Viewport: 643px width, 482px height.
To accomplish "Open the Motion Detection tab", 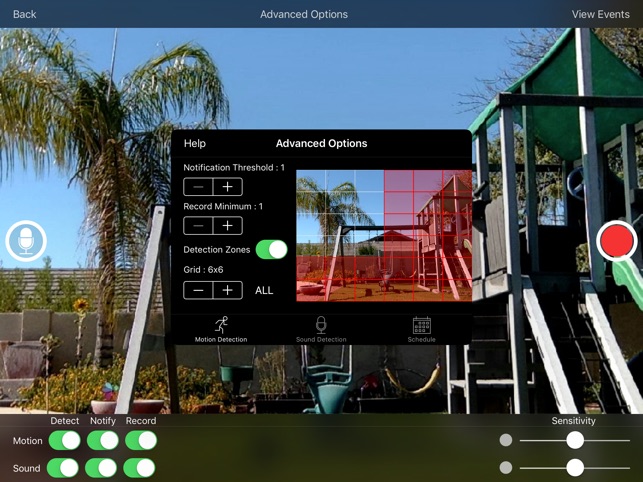I will (221, 329).
